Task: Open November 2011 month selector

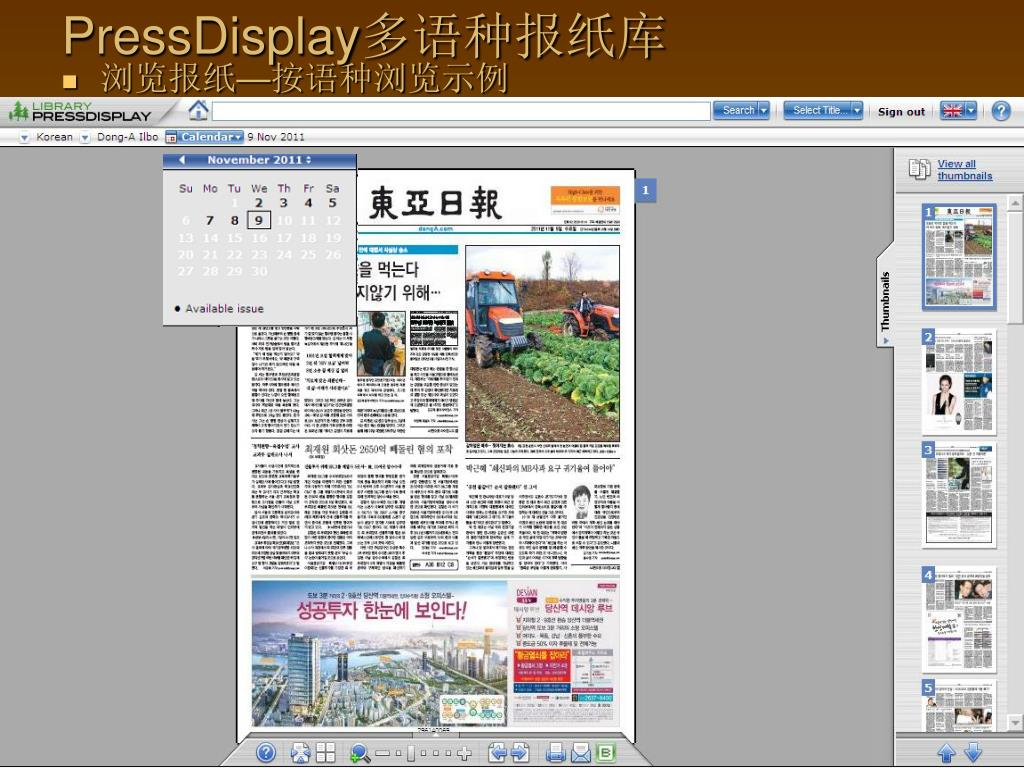Action: (x=259, y=159)
